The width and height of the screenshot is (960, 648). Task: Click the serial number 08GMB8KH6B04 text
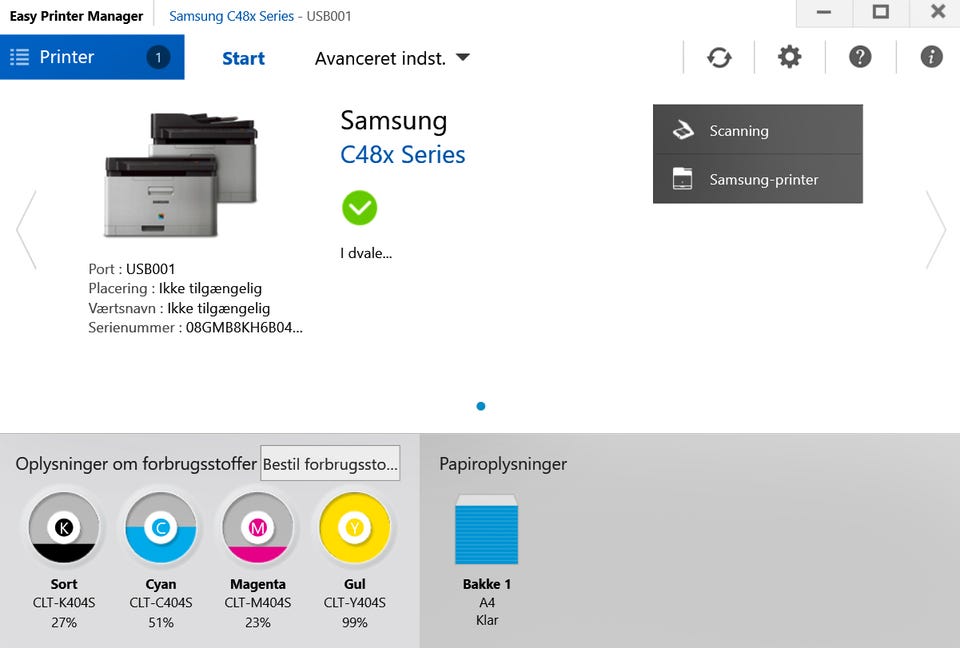pos(244,328)
